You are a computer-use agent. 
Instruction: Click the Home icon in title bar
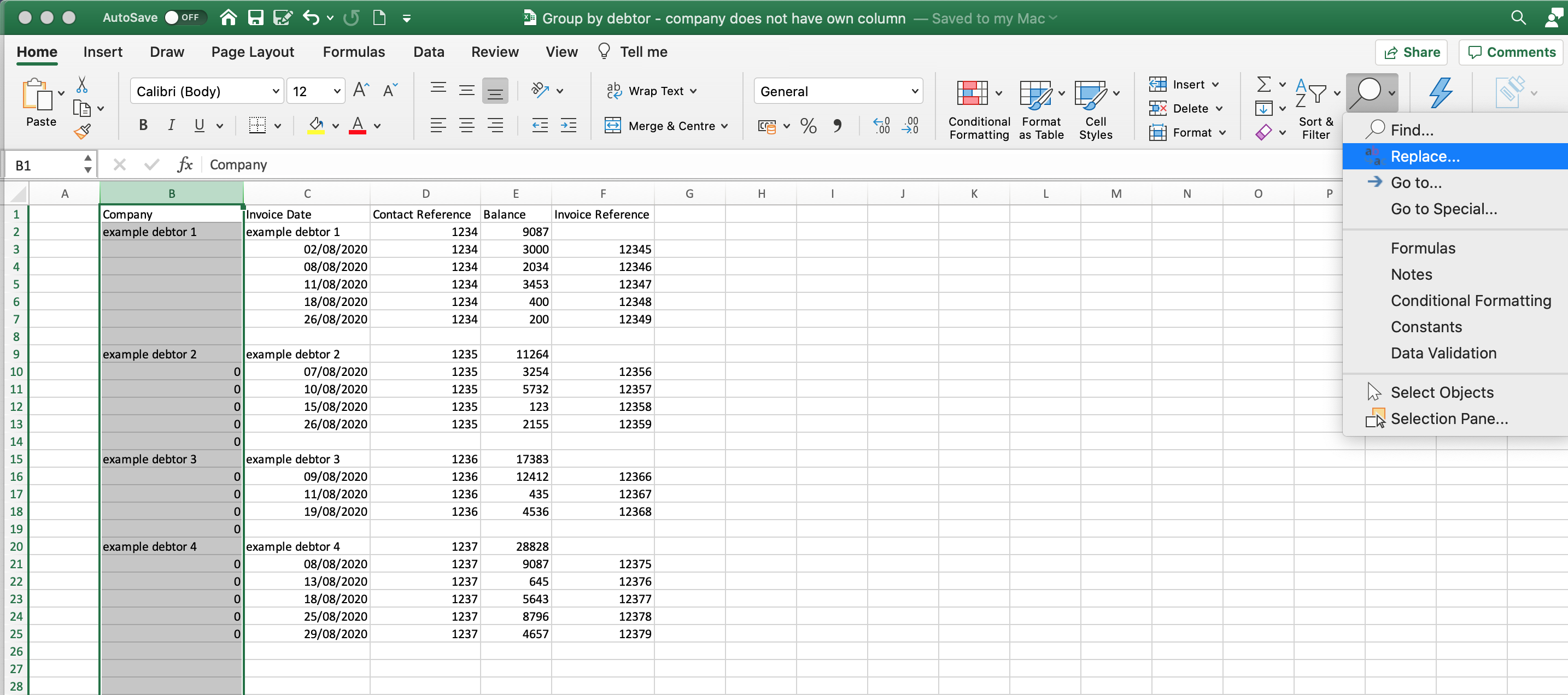229,17
